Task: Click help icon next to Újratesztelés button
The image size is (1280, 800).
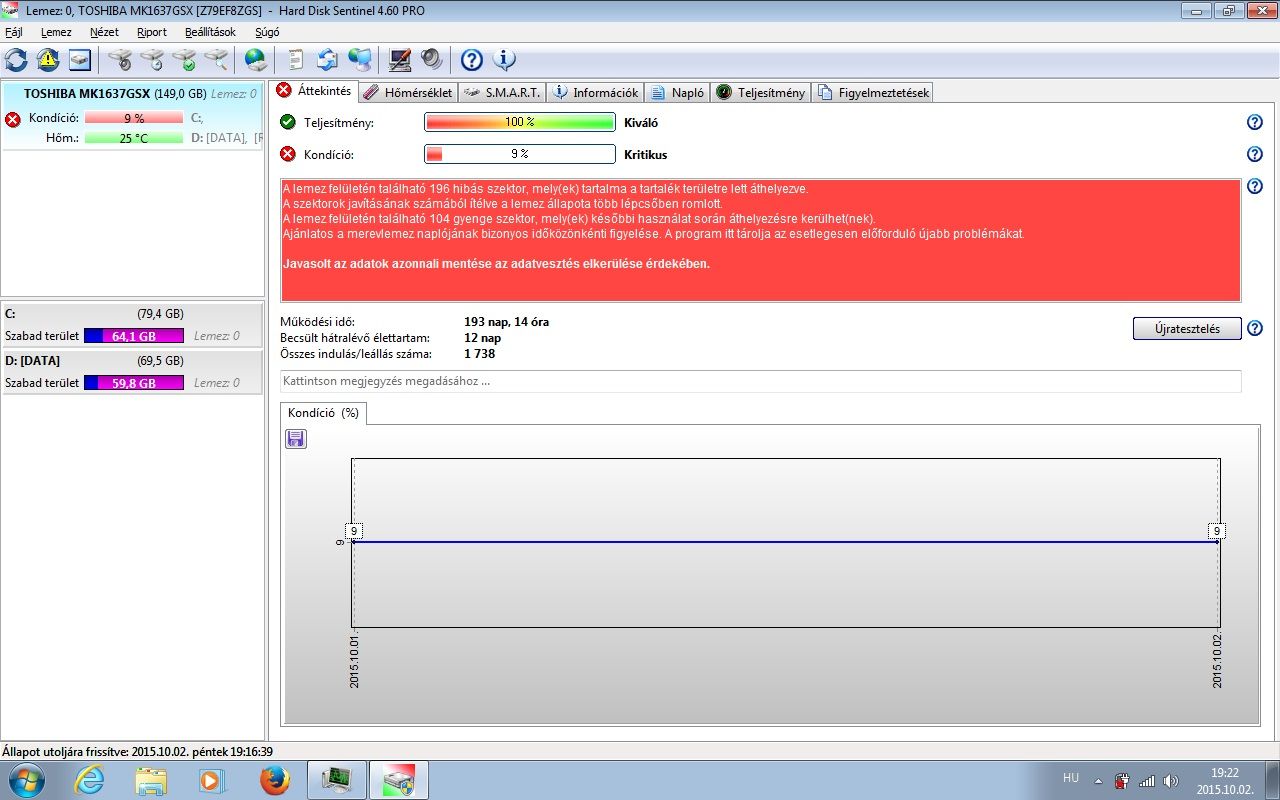Action: click(1255, 328)
